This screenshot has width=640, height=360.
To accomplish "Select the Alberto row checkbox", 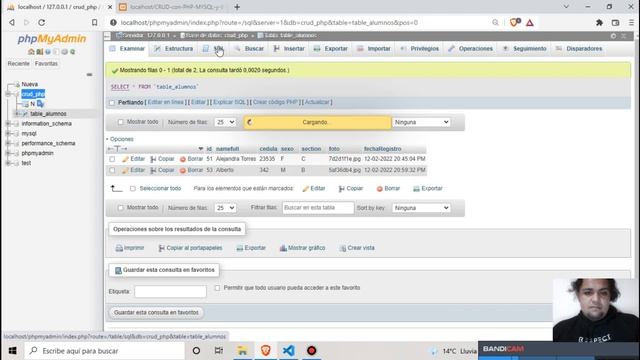I will (112, 170).
